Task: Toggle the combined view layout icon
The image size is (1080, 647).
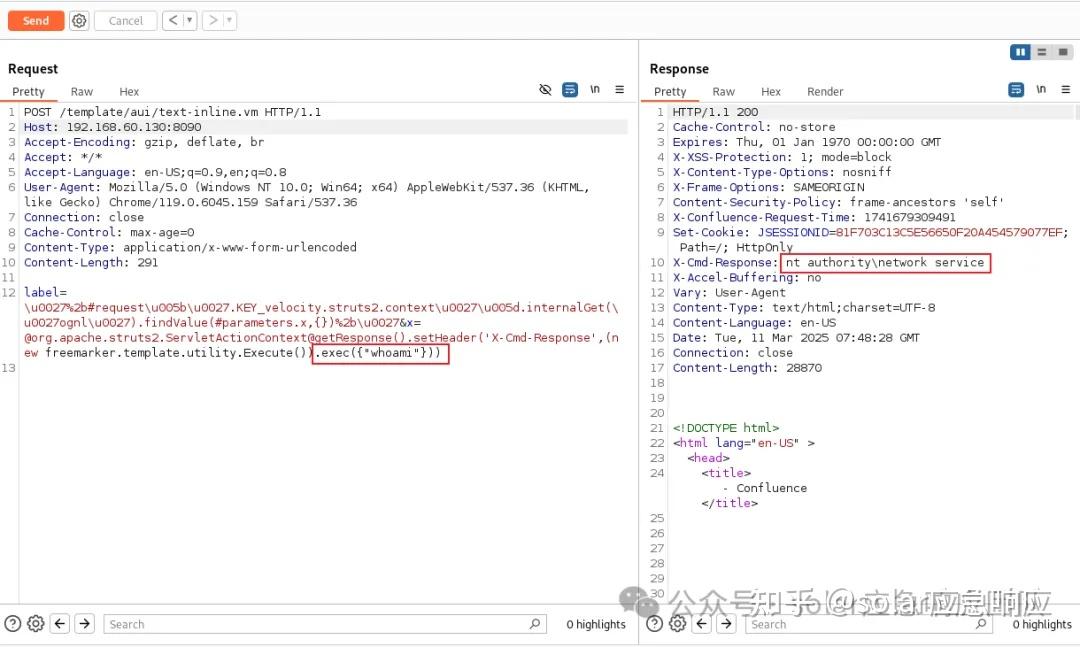Action: click(x=1063, y=52)
